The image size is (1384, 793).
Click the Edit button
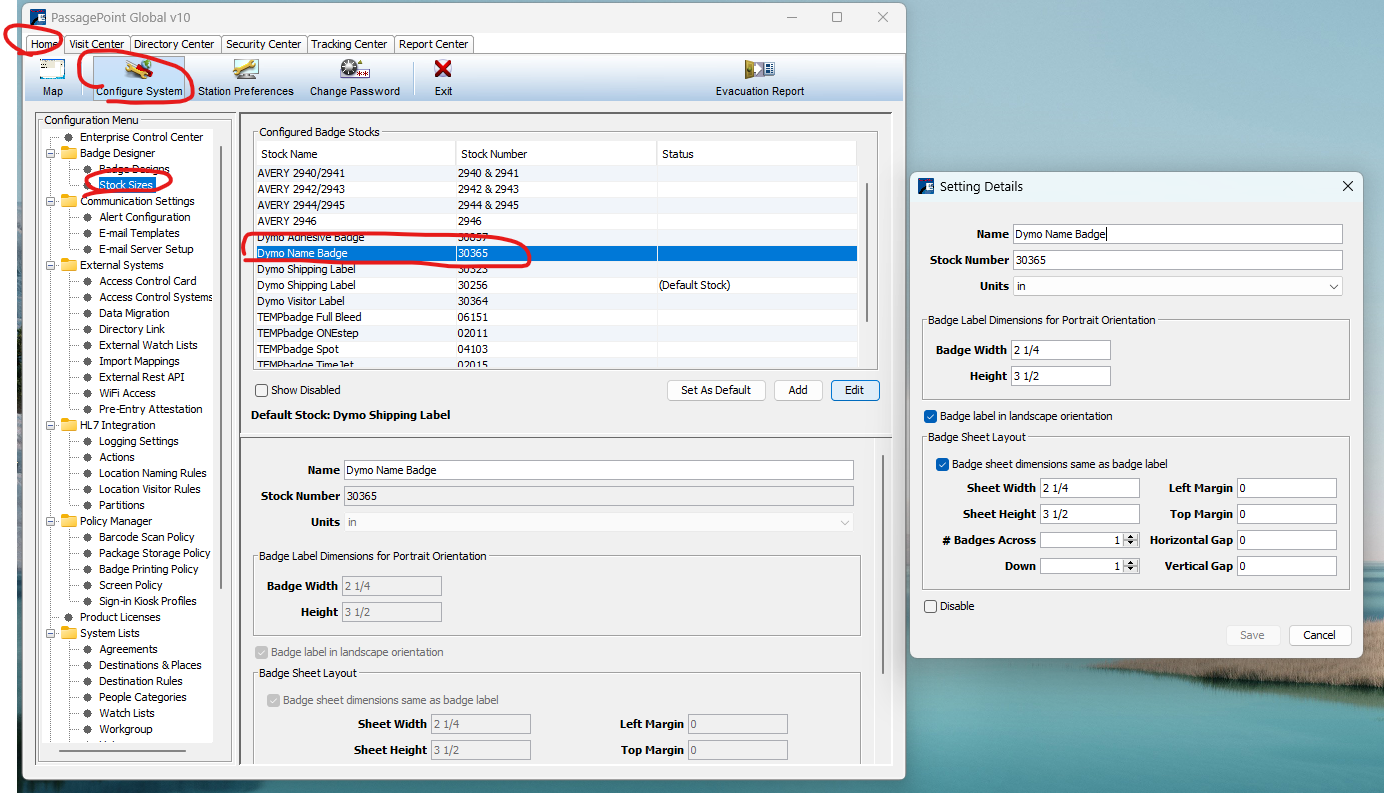(855, 390)
